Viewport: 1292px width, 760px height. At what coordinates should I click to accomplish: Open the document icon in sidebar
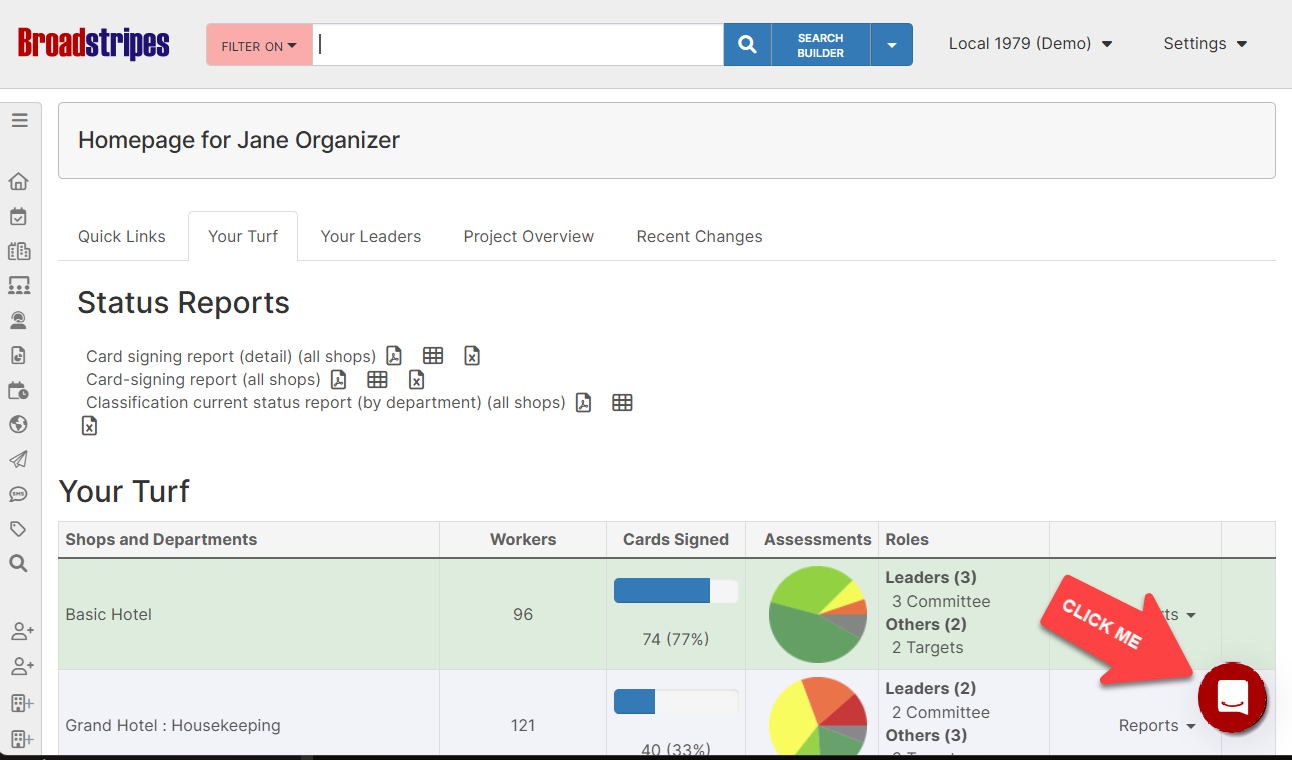click(18, 355)
